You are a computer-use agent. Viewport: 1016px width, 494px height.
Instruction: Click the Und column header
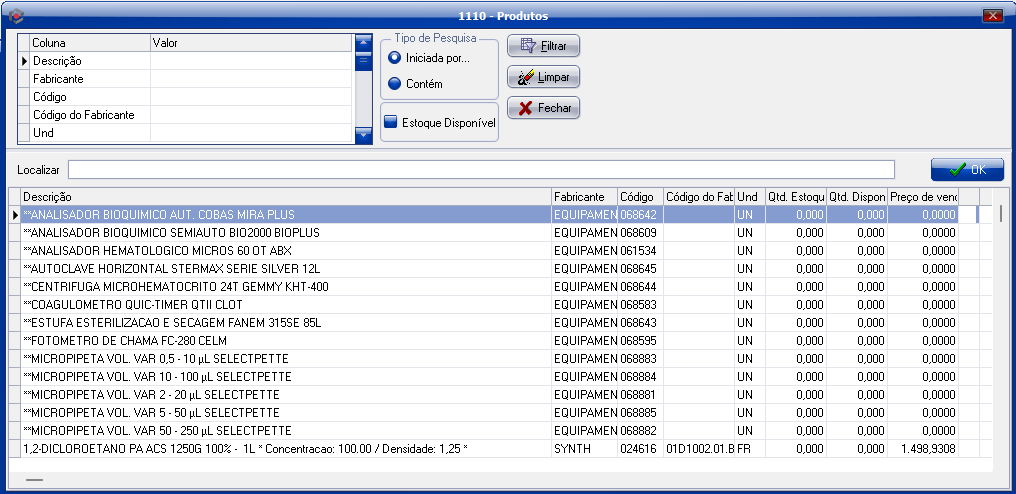(748, 197)
